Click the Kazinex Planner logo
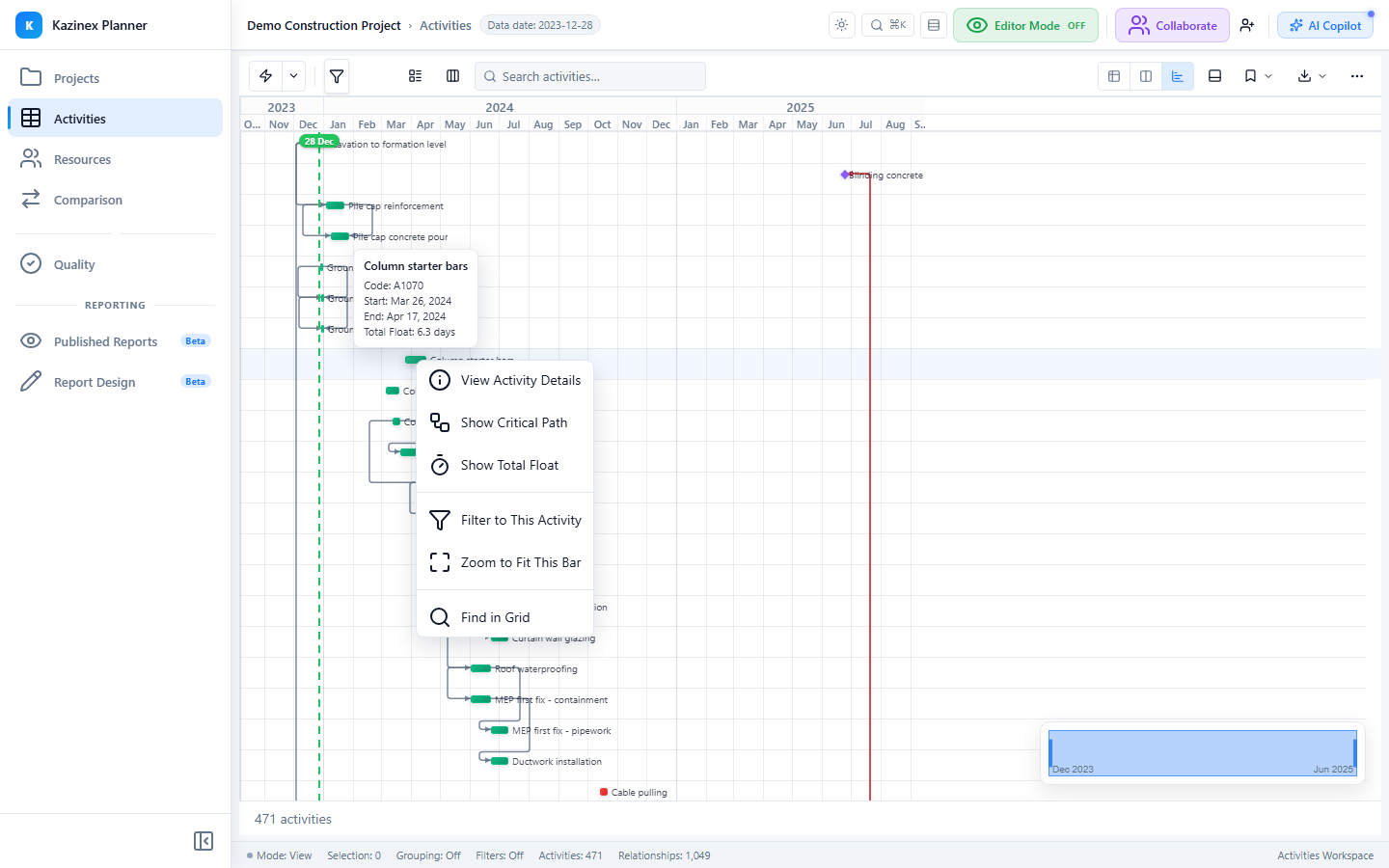The height and width of the screenshot is (868, 1389). (x=29, y=25)
